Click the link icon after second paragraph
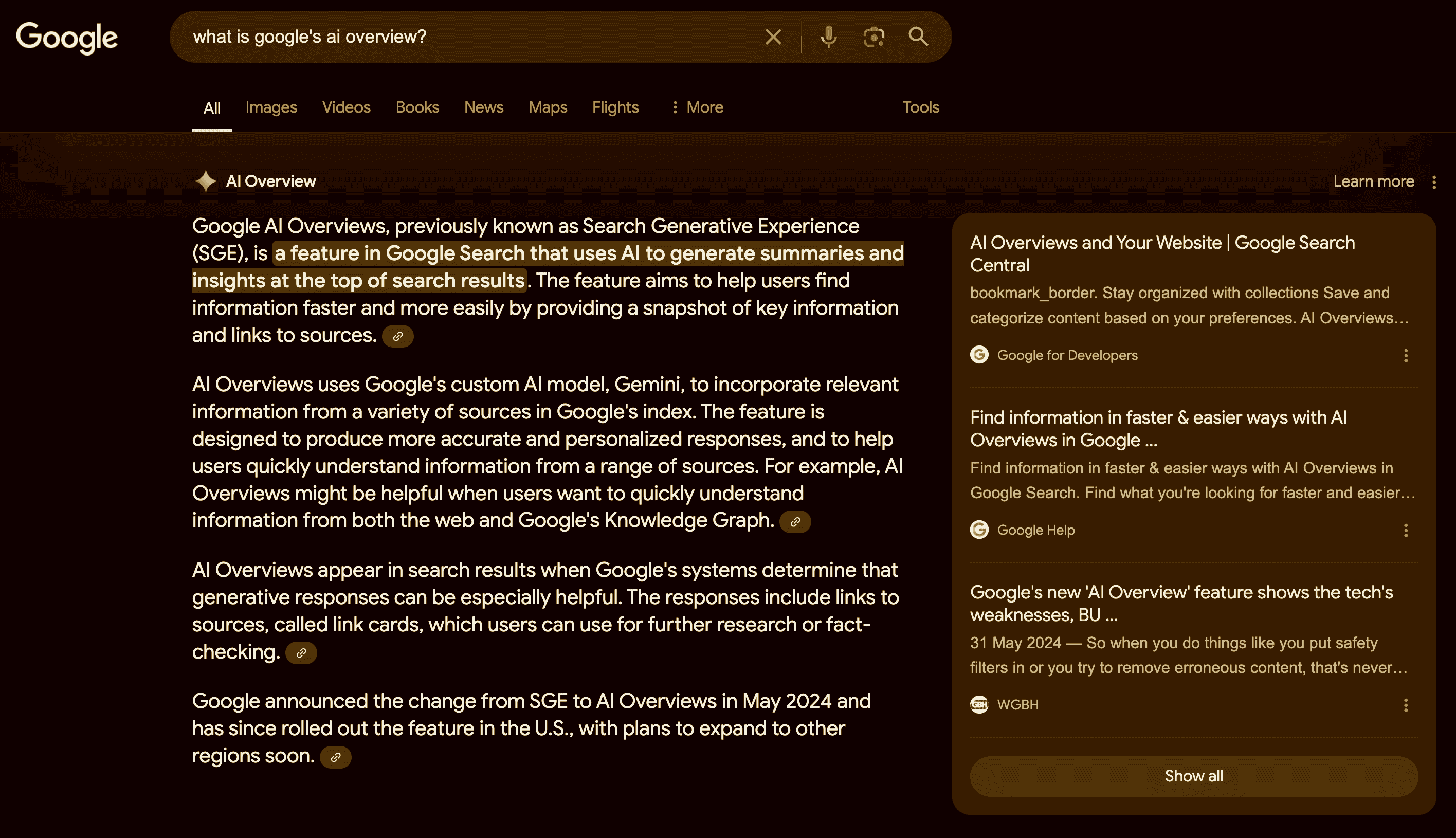This screenshot has width=1456, height=838. coord(795,521)
